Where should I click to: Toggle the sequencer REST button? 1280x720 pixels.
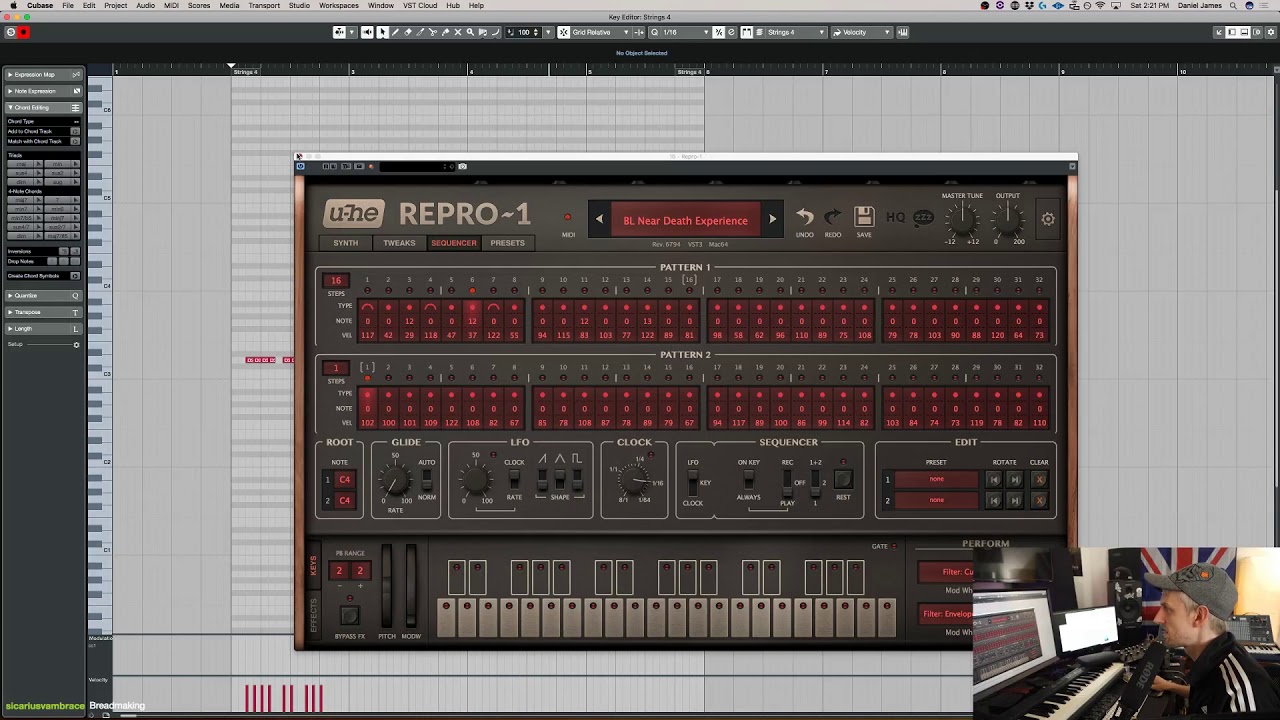coord(843,481)
